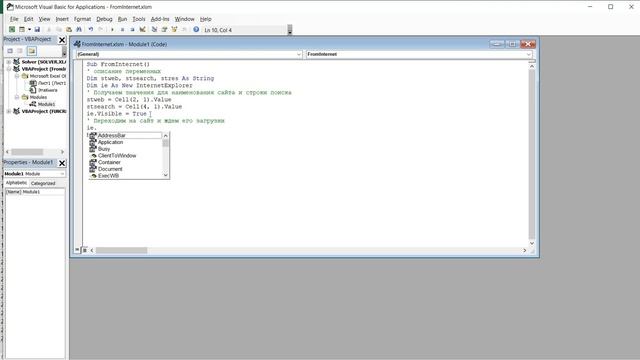
Task: Undo the last edit
Action: point(91,29)
